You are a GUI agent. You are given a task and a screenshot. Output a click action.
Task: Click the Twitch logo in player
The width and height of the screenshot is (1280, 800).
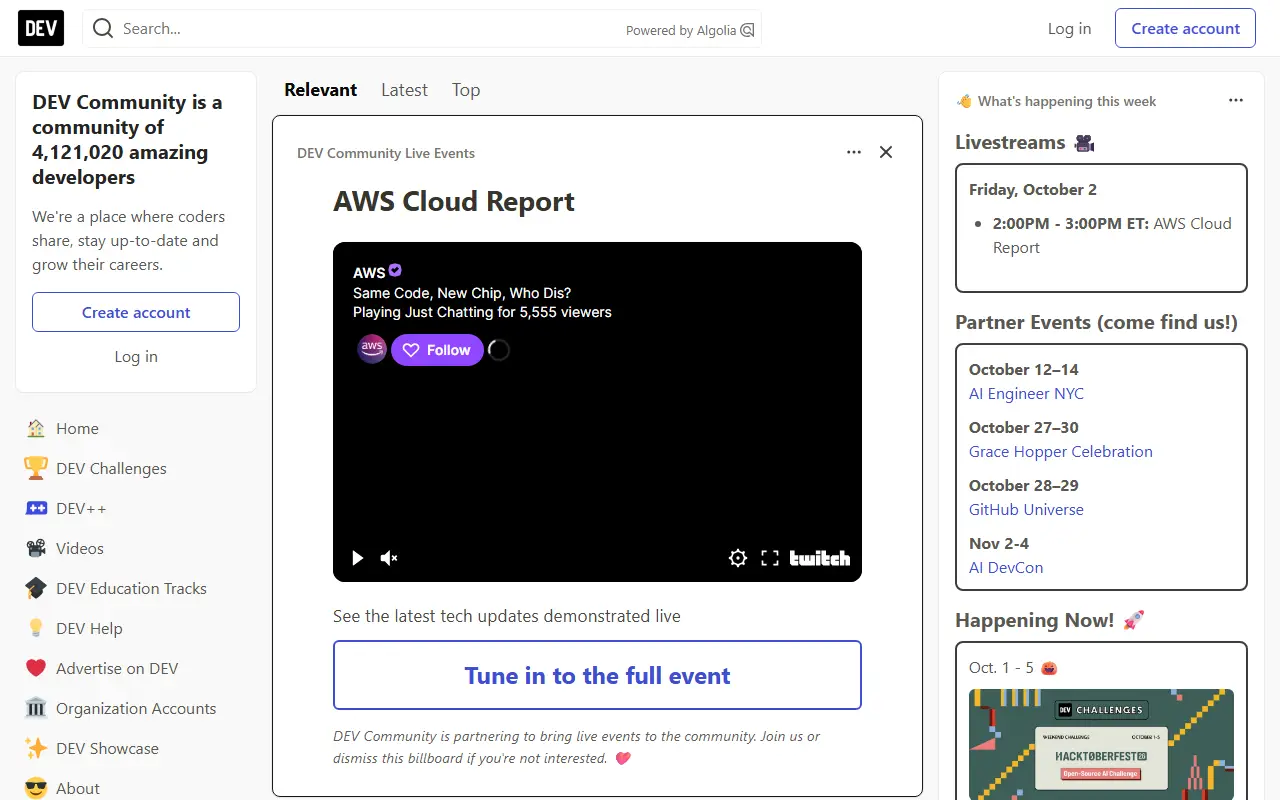pos(820,558)
